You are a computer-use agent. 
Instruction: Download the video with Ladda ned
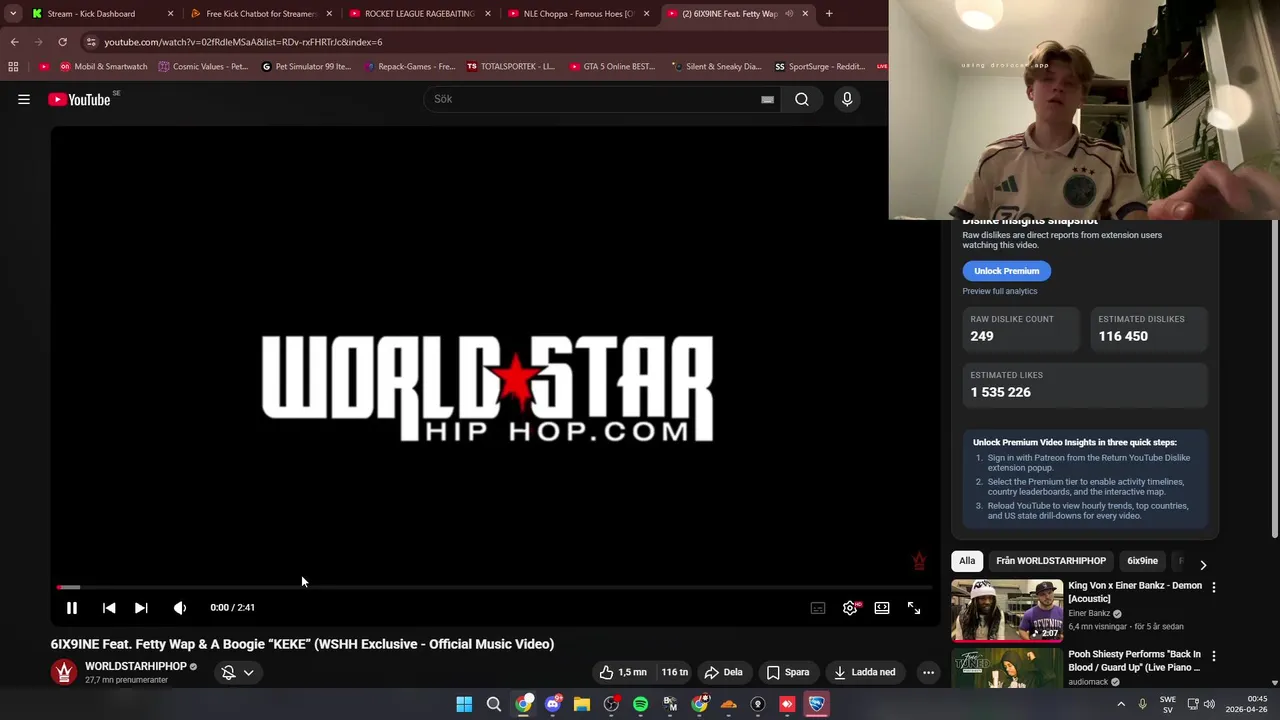pyautogui.click(x=865, y=672)
